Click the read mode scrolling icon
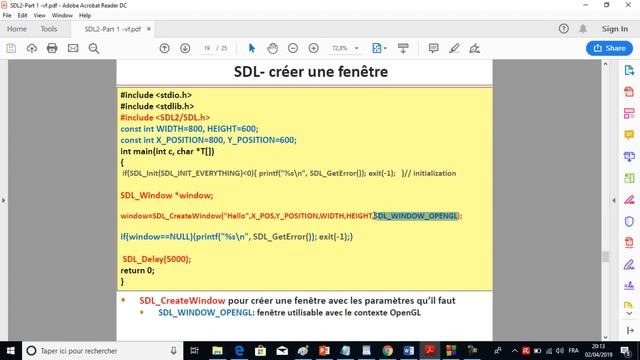This screenshot has height=360, width=640. click(x=403, y=48)
